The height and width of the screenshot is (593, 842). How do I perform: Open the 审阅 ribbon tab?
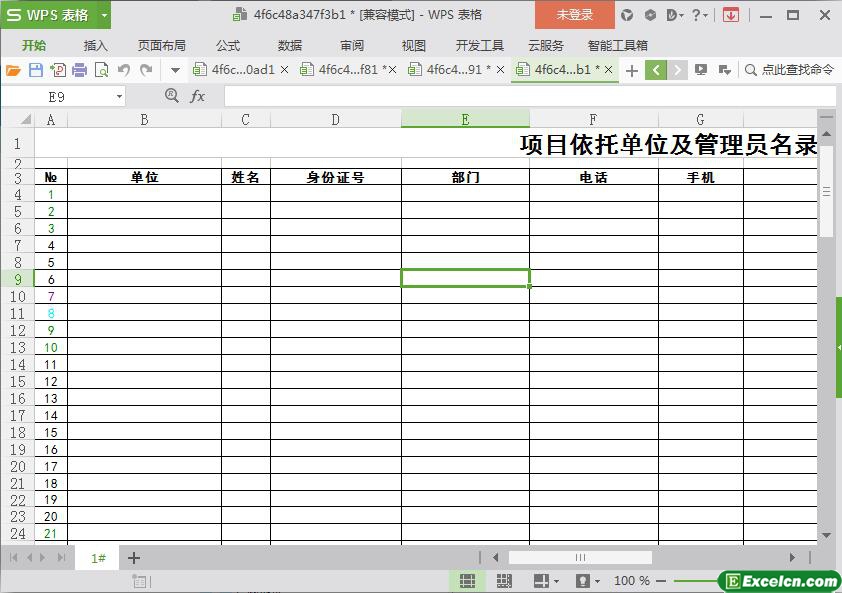pos(352,46)
